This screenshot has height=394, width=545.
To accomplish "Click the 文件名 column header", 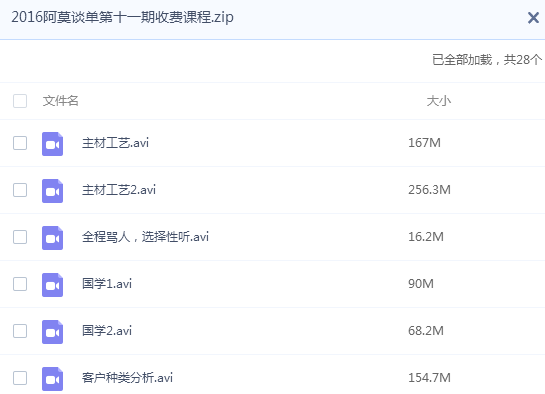I will [x=60, y=101].
